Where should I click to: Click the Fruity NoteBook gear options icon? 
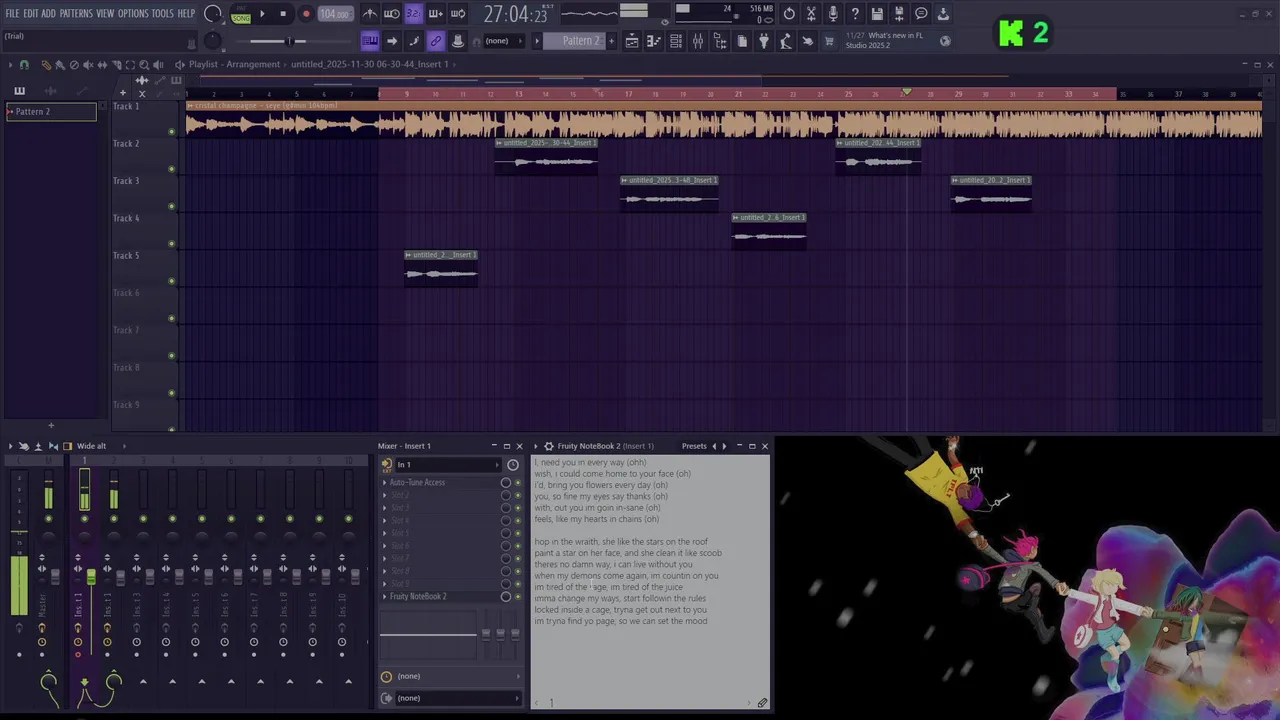548,446
